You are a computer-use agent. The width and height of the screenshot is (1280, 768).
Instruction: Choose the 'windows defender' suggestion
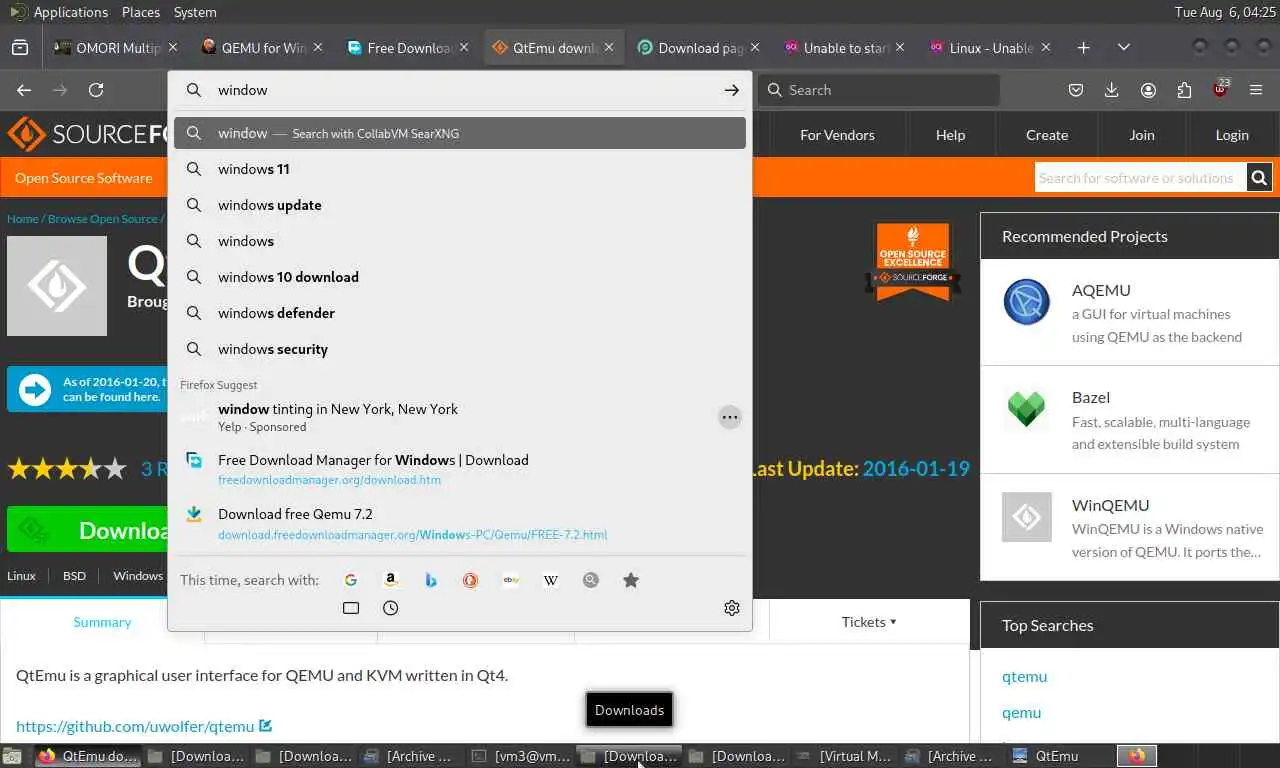click(x=460, y=313)
